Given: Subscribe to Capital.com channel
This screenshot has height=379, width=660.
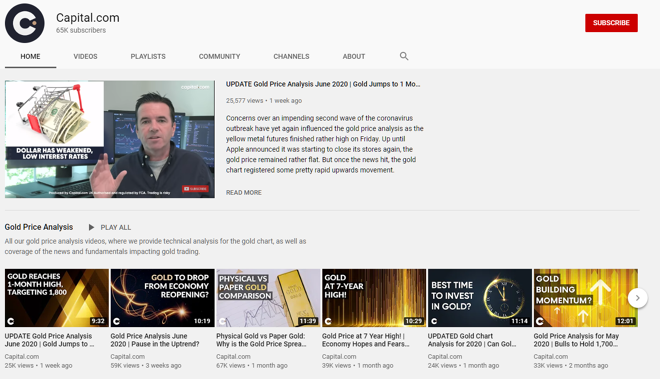Looking at the screenshot, I should [x=611, y=23].
